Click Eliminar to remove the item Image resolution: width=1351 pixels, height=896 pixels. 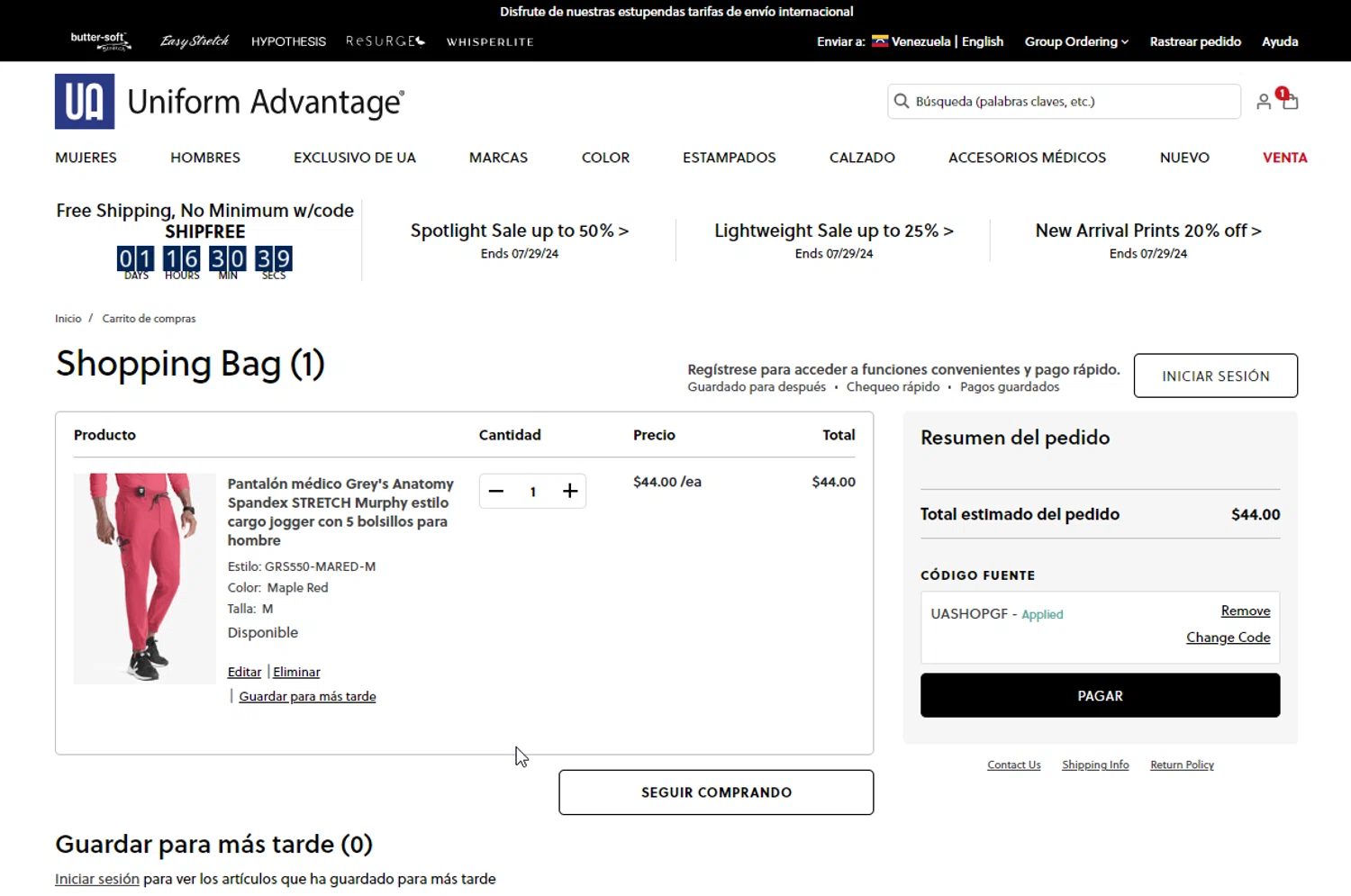[296, 672]
